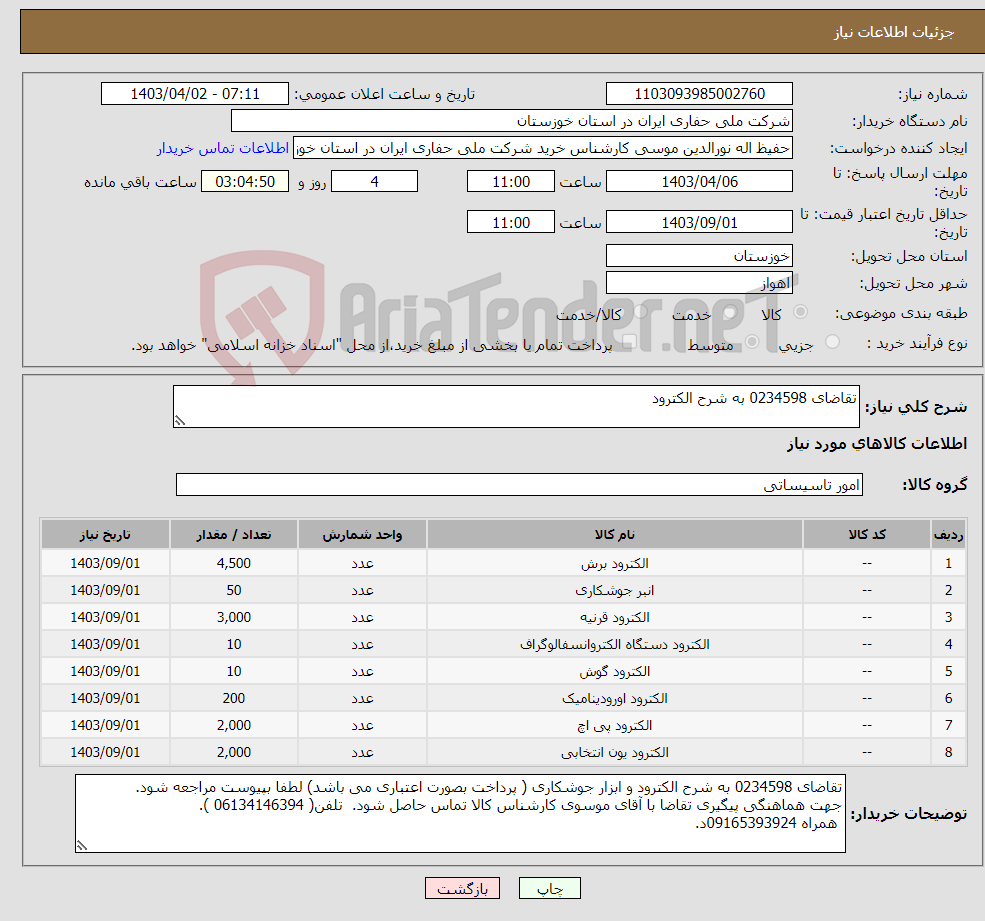985x921 pixels.
Task: Select the الکترود قرنیه row name
Action: [x=614, y=618]
